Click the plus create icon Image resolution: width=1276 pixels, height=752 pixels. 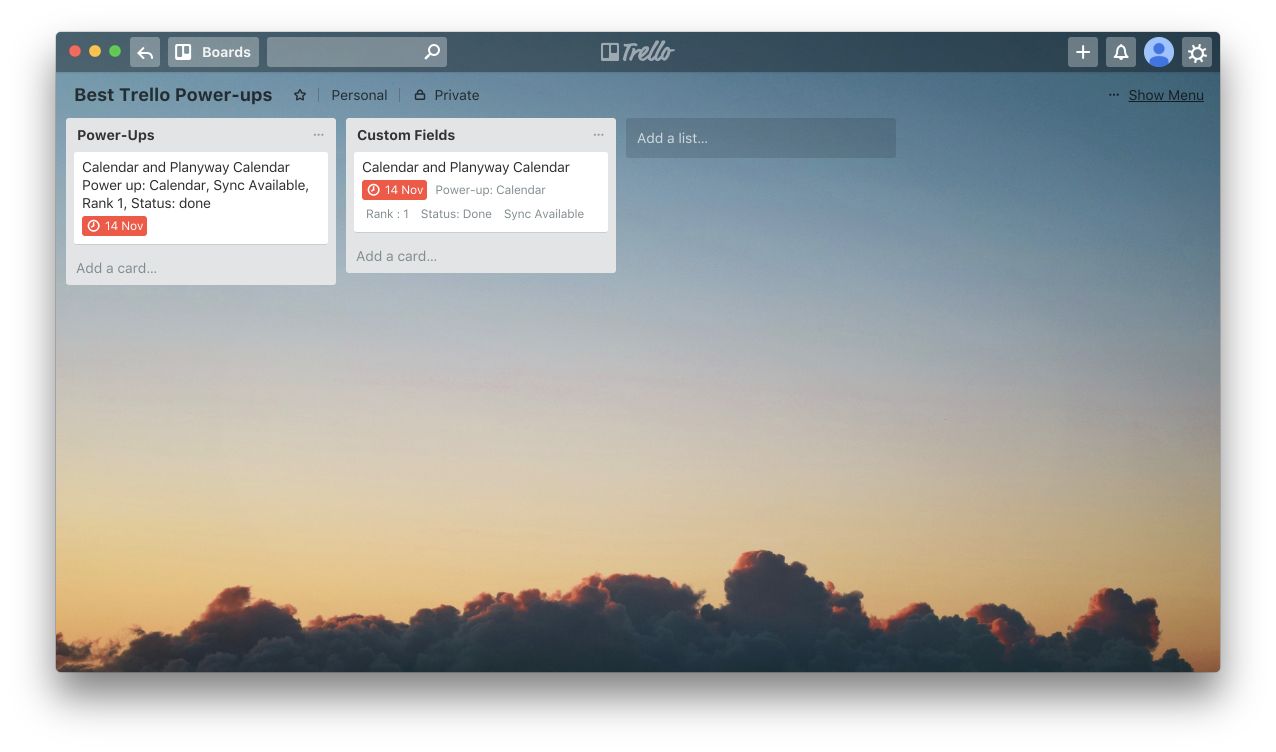pos(1083,52)
